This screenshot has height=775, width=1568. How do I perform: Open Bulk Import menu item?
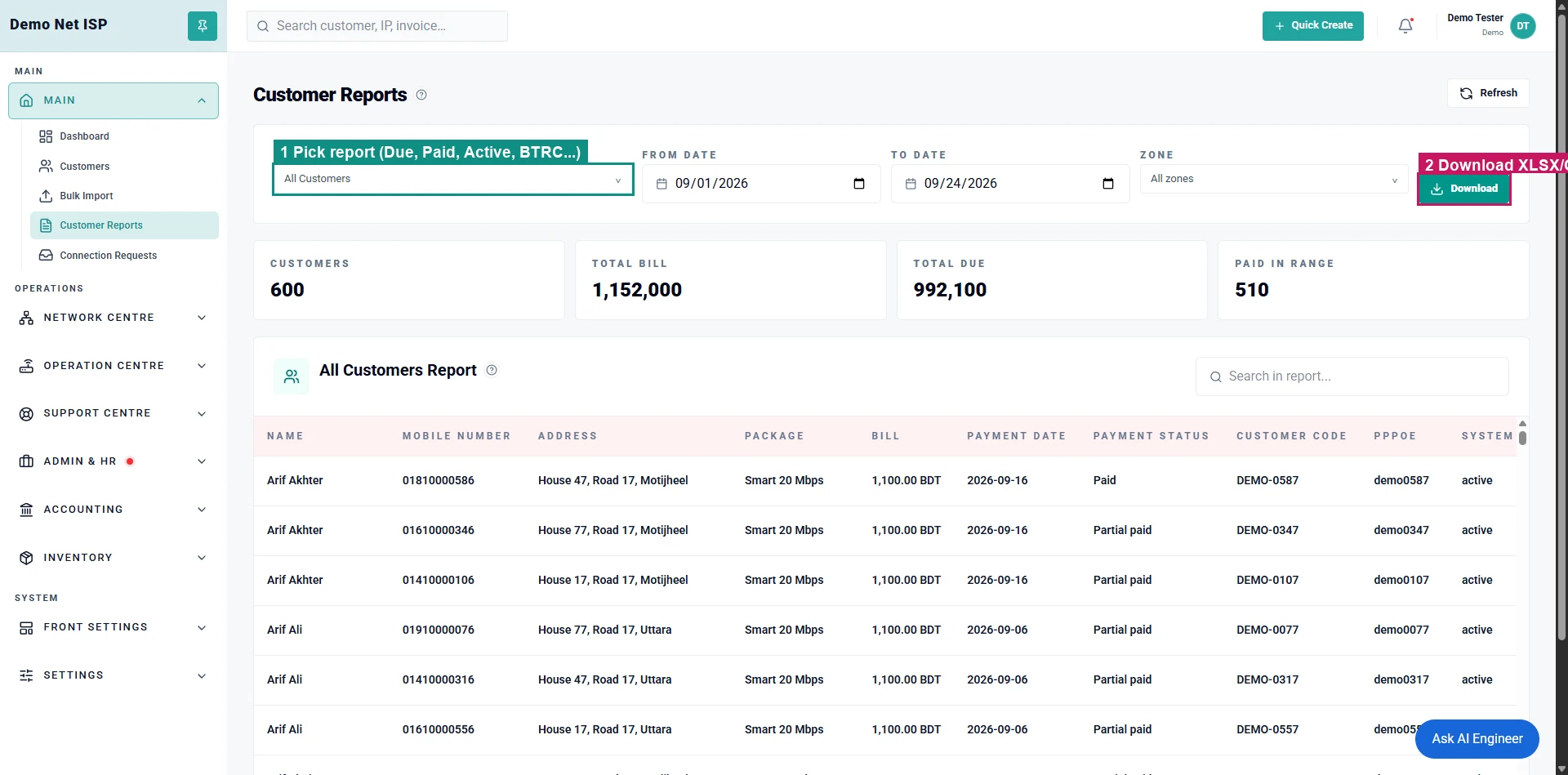[124, 196]
